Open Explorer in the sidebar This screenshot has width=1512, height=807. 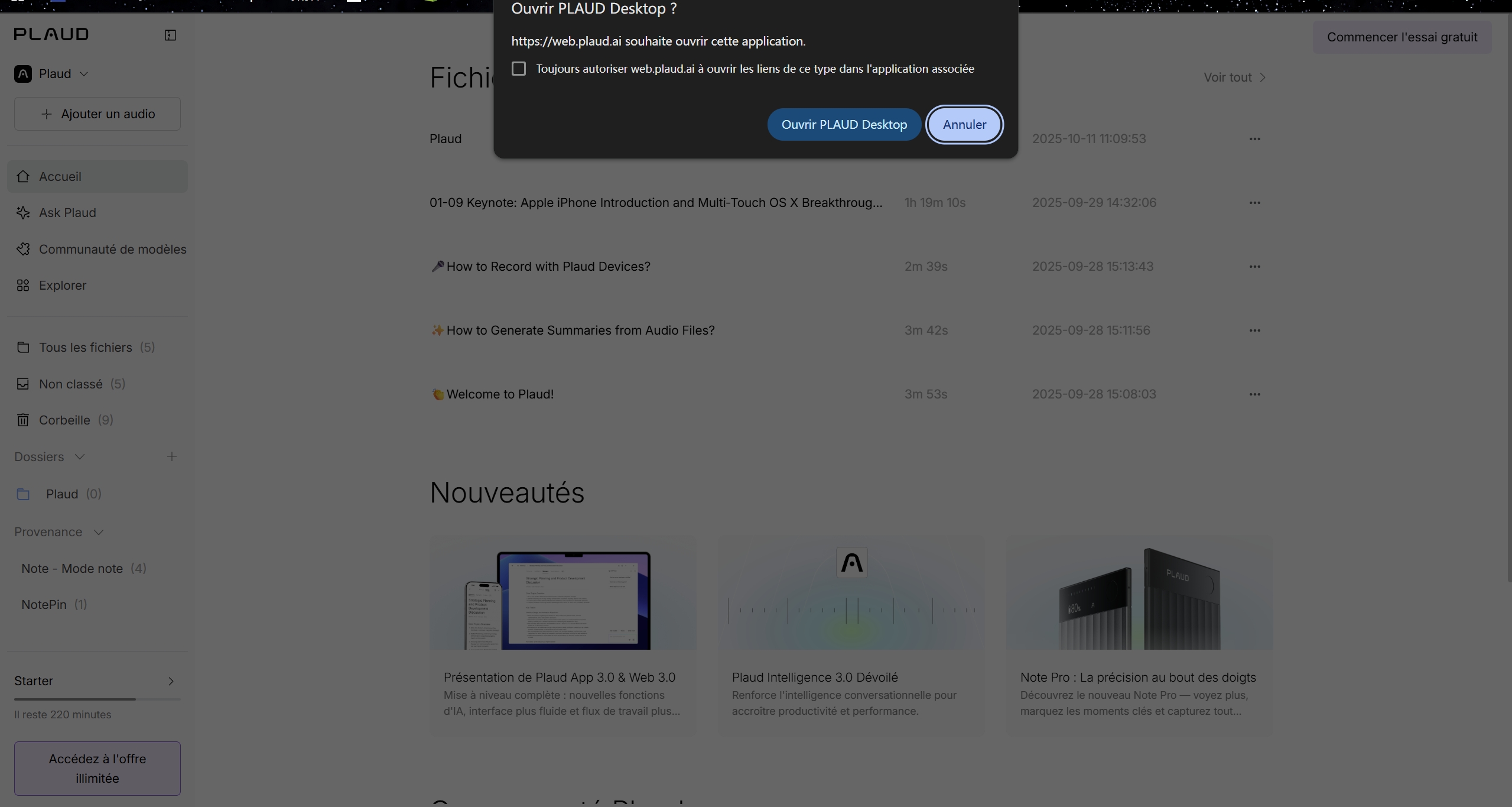pyautogui.click(x=97, y=286)
